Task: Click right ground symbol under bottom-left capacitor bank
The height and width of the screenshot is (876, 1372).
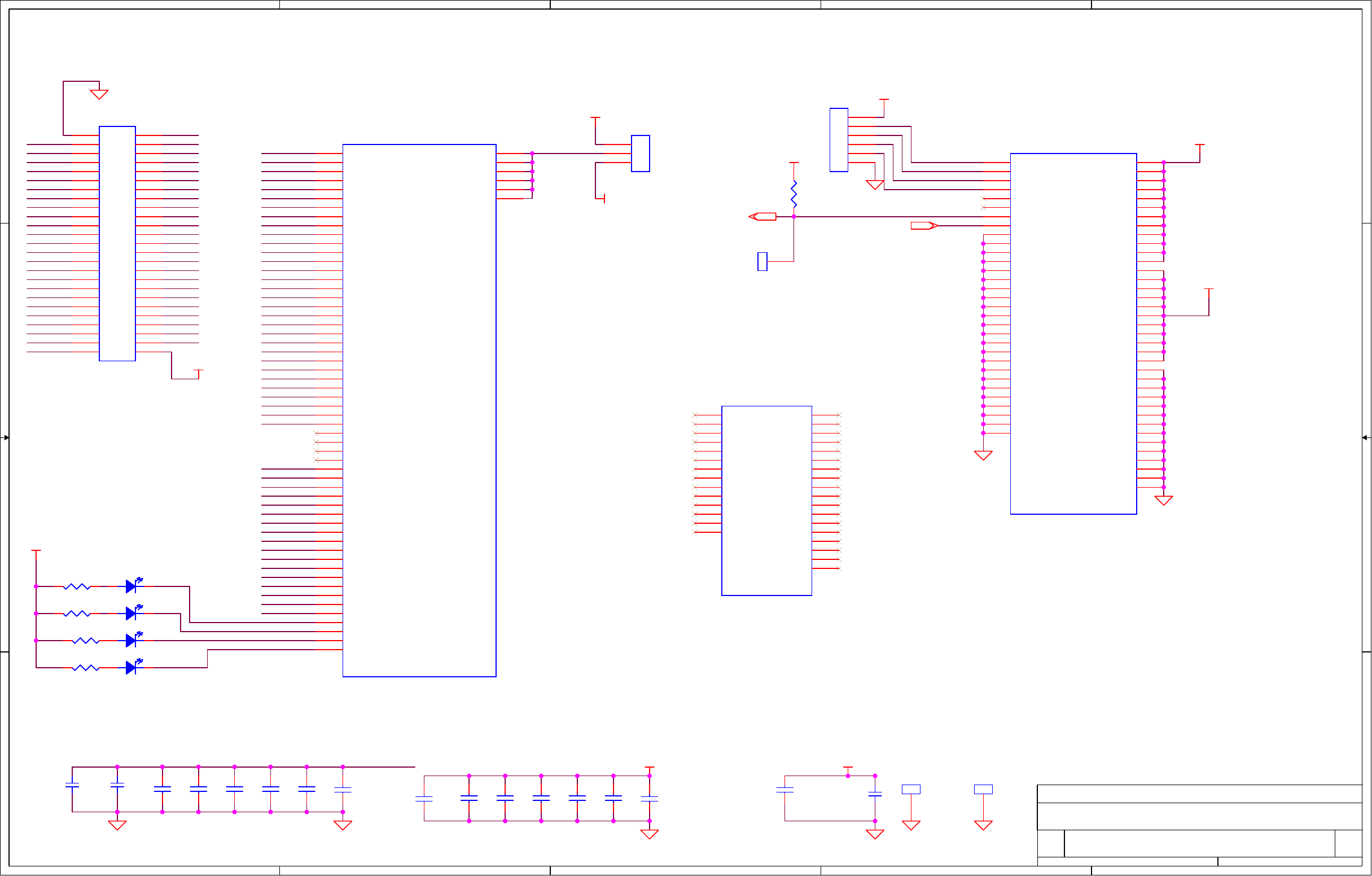Action: pos(343,825)
